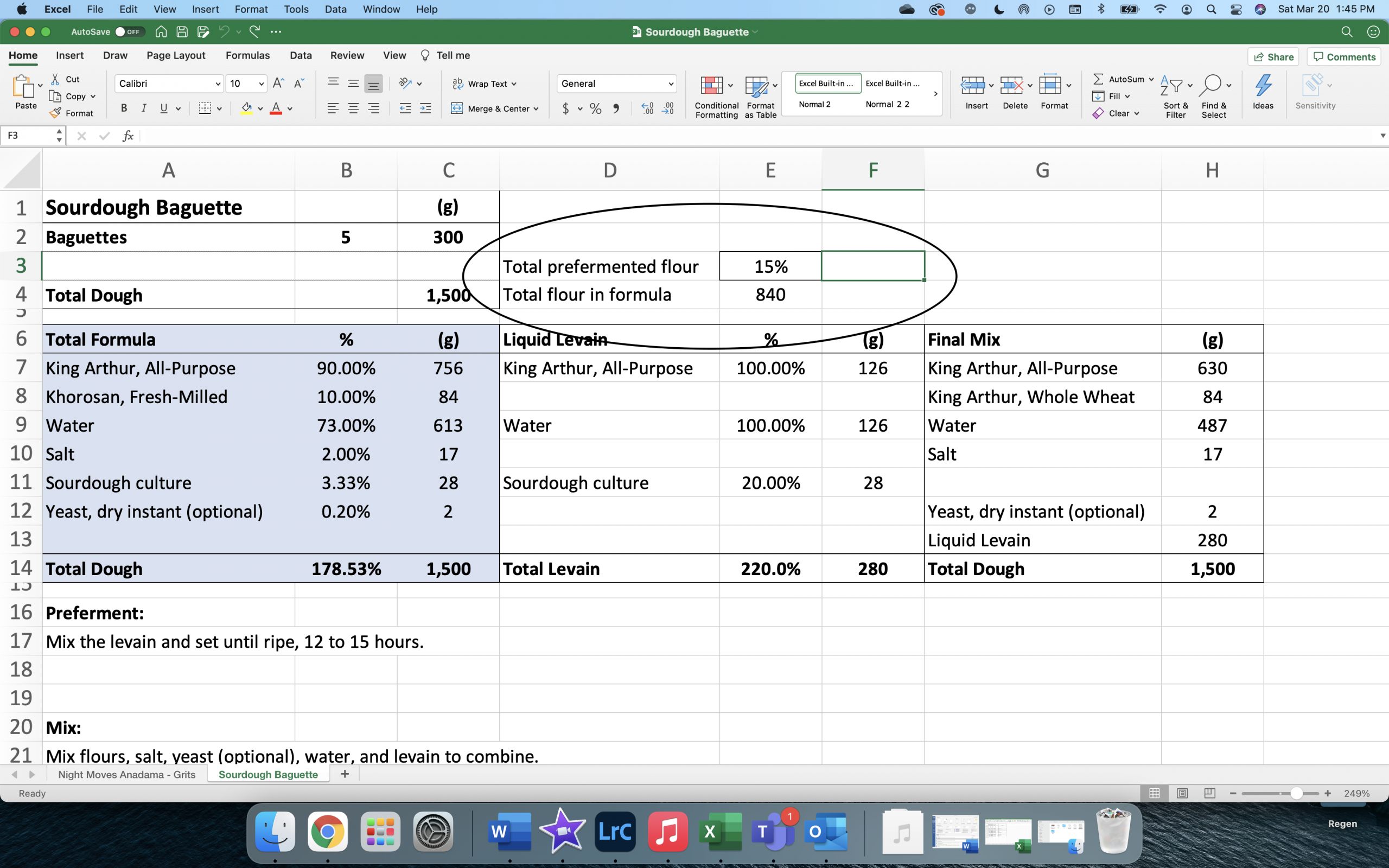Toggle bold formatting

tap(124, 108)
